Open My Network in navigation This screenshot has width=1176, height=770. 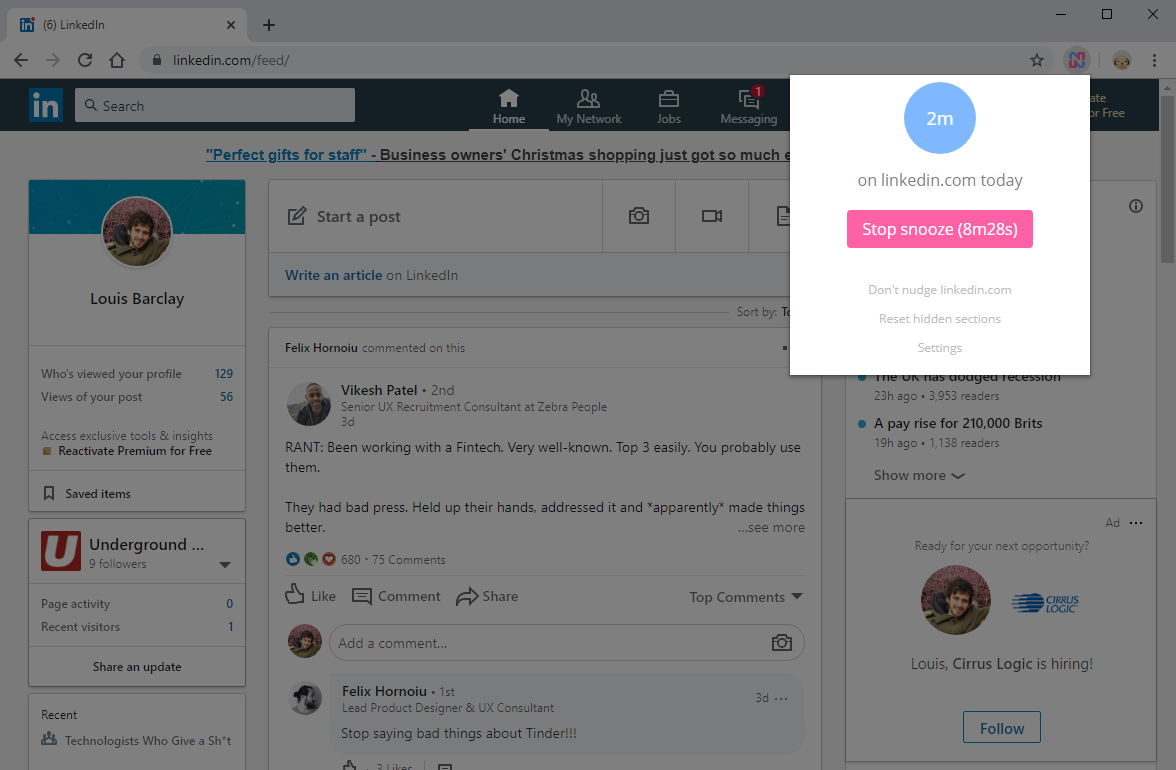589,107
